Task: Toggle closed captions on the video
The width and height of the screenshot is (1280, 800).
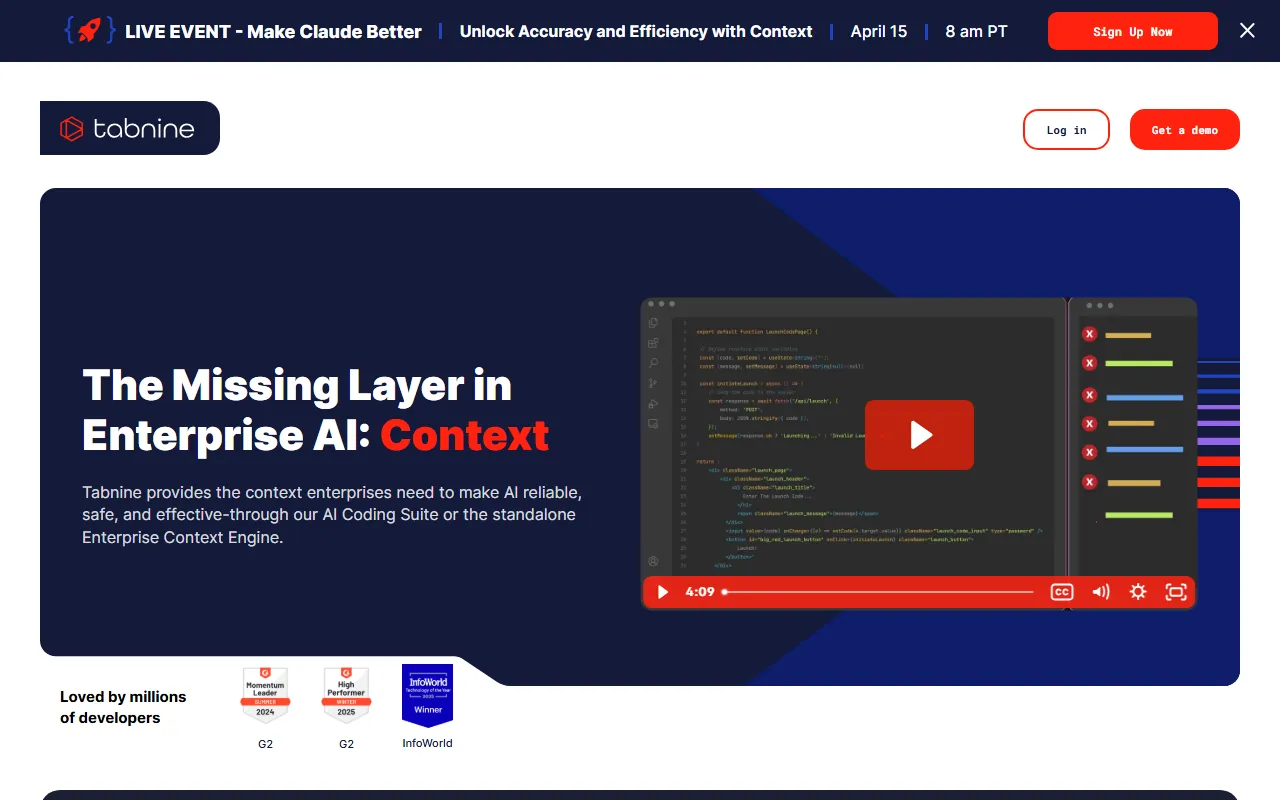Action: click(x=1061, y=592)
